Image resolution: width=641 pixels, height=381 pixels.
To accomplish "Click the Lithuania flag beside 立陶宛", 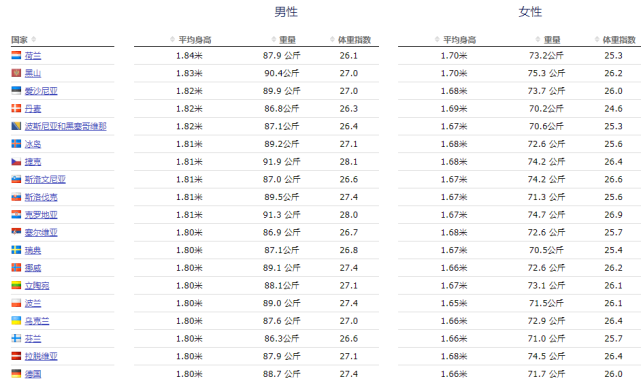I will click(x=16, y=285).
